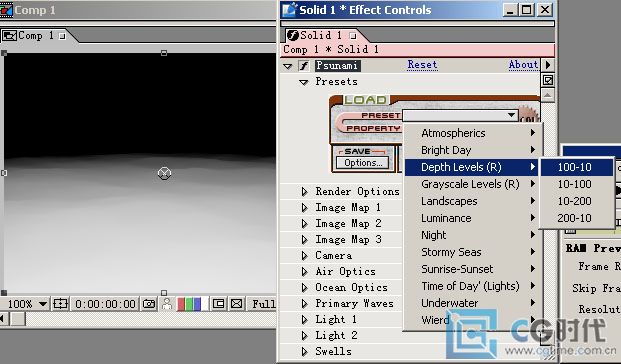621x364 pixels.
Task: Choose the 200-10 depth preset
Action: pos(576,218)
